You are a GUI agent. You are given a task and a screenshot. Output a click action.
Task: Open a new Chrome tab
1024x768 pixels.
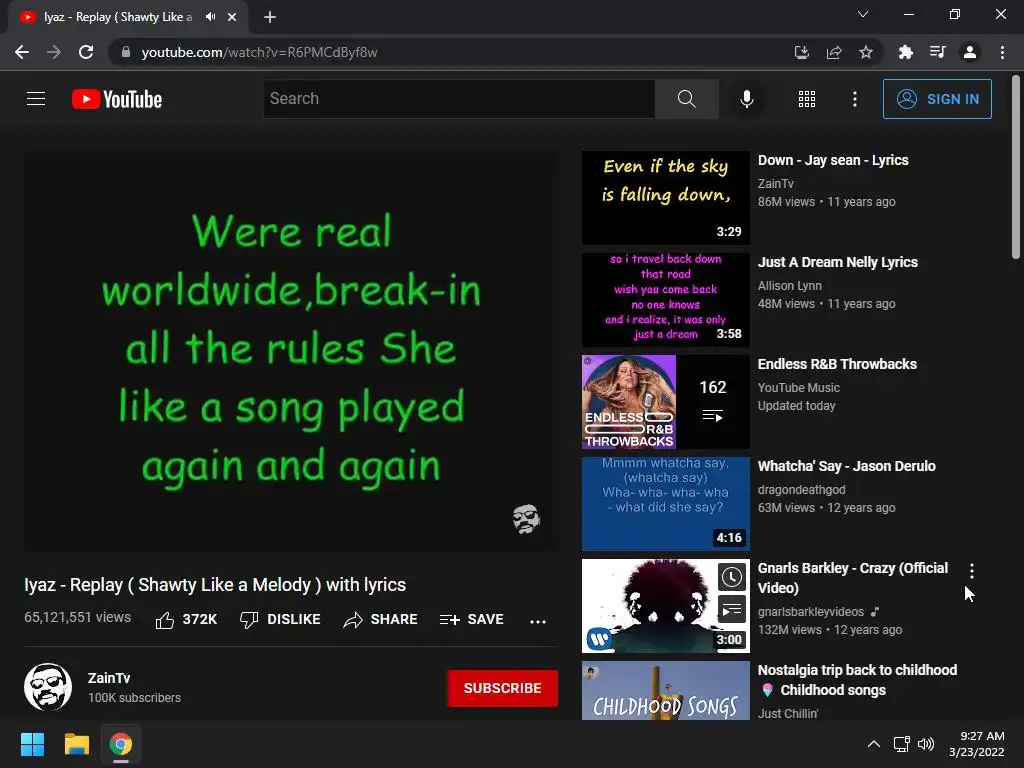pyautogui.click(x=270, y=17)
